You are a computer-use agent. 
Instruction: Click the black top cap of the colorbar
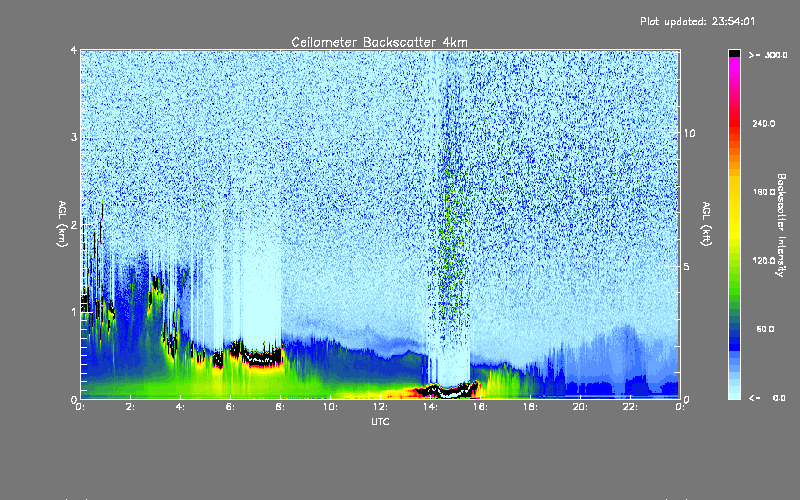[734, 53]
